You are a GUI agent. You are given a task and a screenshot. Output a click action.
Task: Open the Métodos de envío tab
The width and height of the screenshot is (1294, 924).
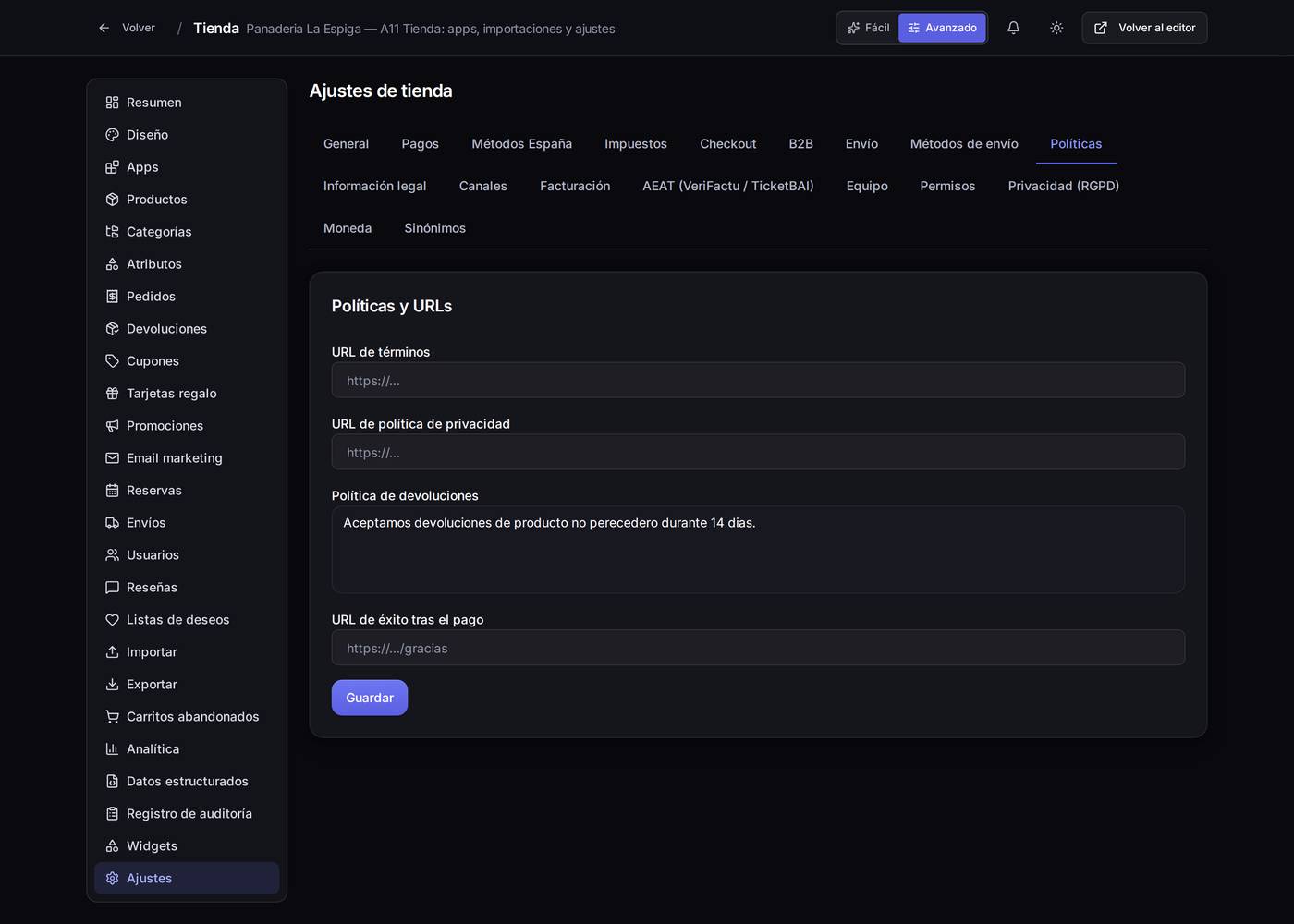(x=964, y=144)
